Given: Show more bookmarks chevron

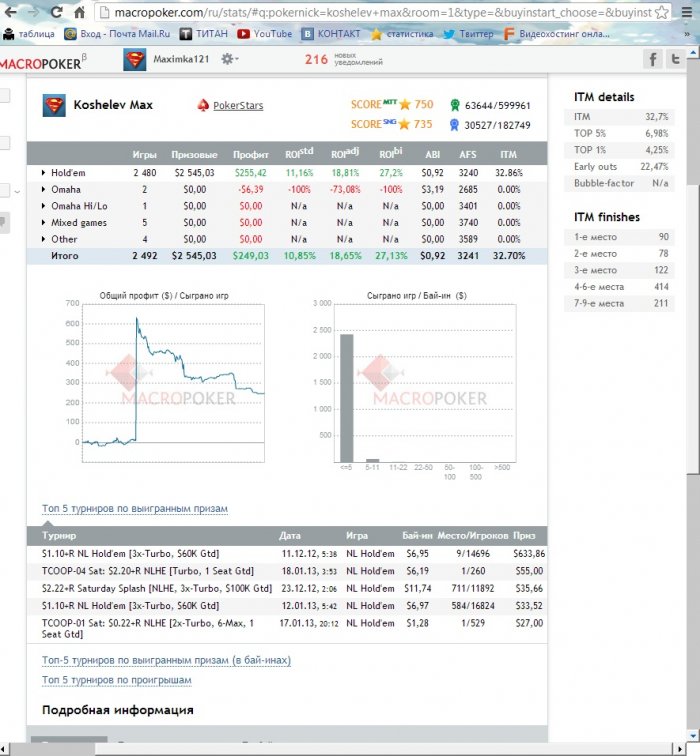Looking at the screenshot, I should tap(687, 34).
